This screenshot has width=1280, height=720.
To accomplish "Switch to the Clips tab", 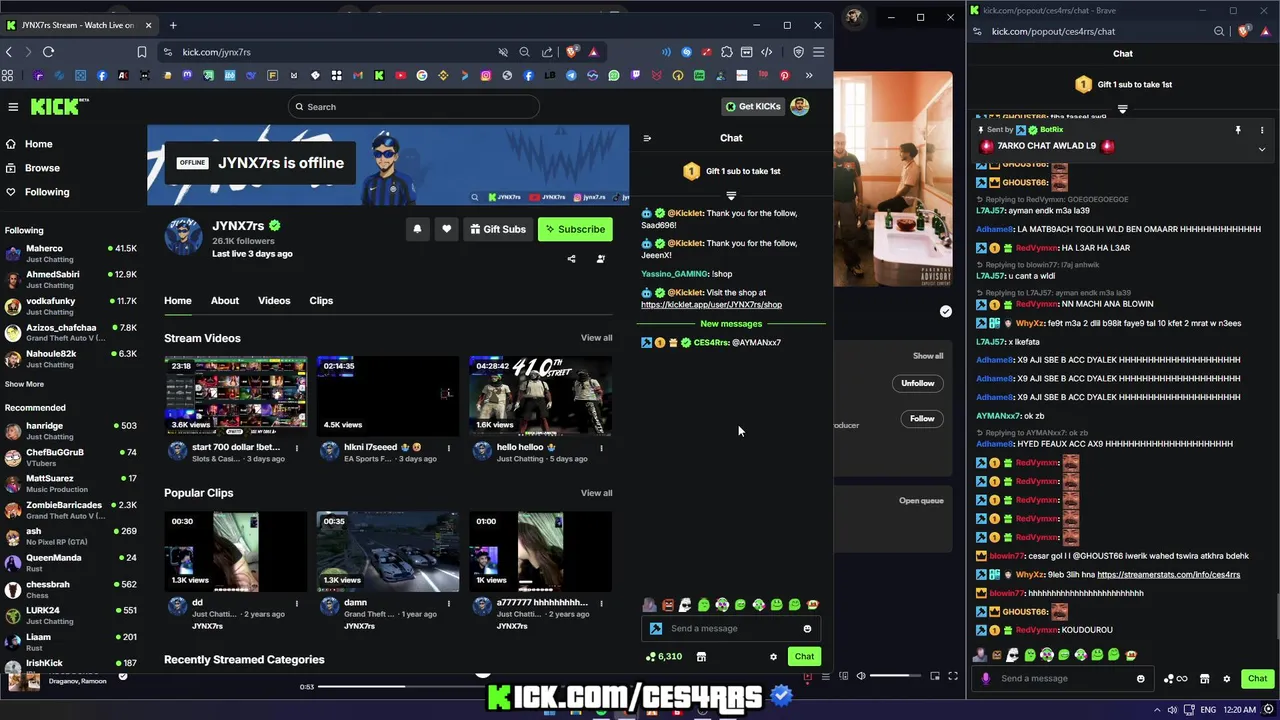I will [x=321, y=301].
